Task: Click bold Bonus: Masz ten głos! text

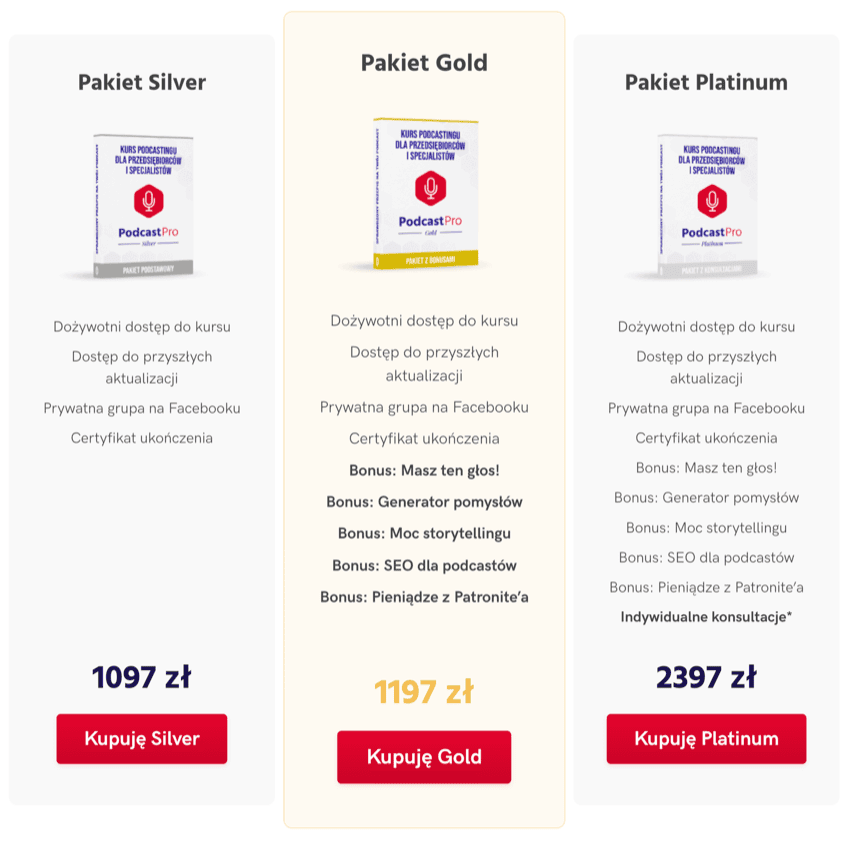Action: [424, 470]
